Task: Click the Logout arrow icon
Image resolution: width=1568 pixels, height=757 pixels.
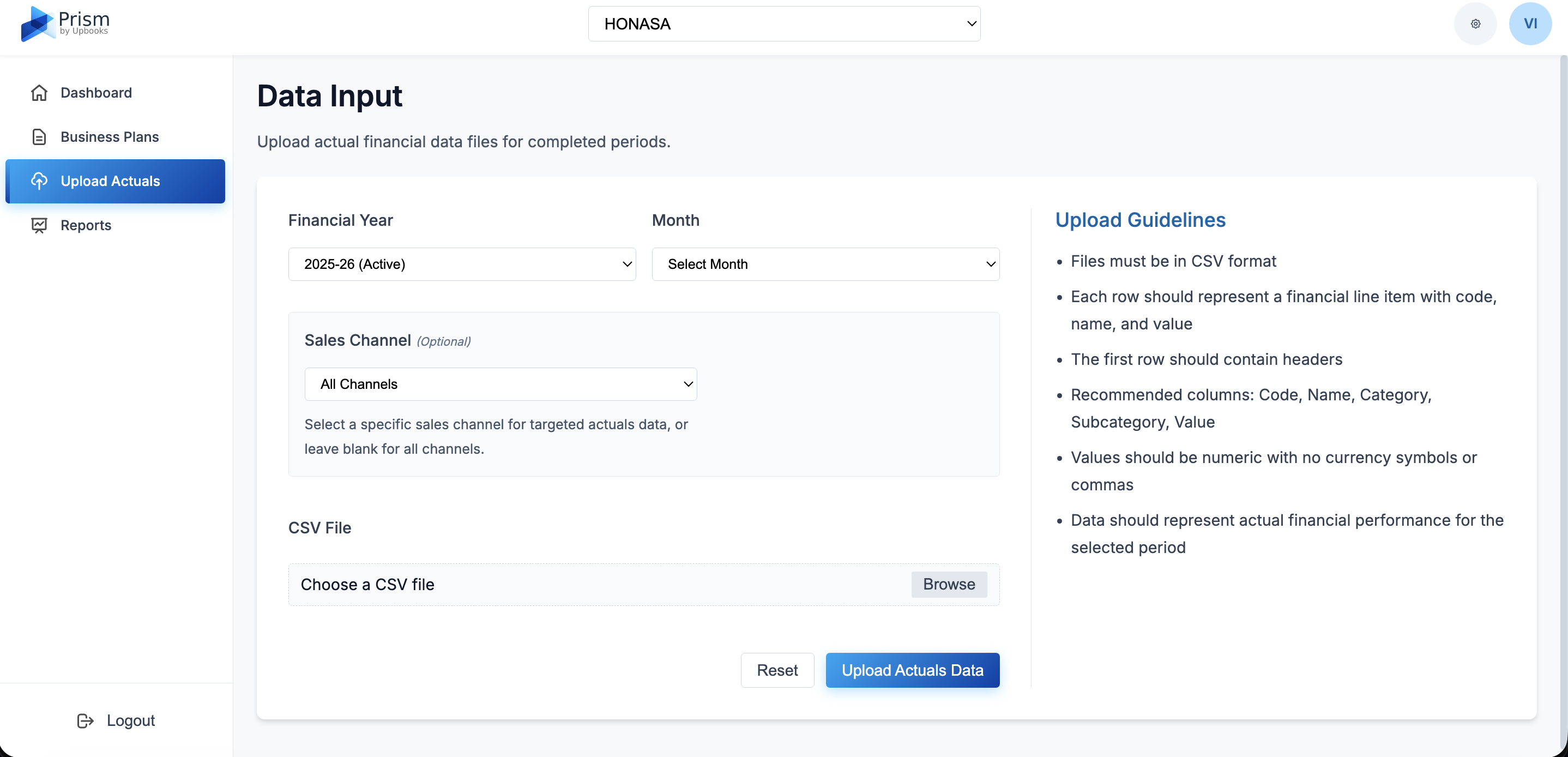Action: 85,720
